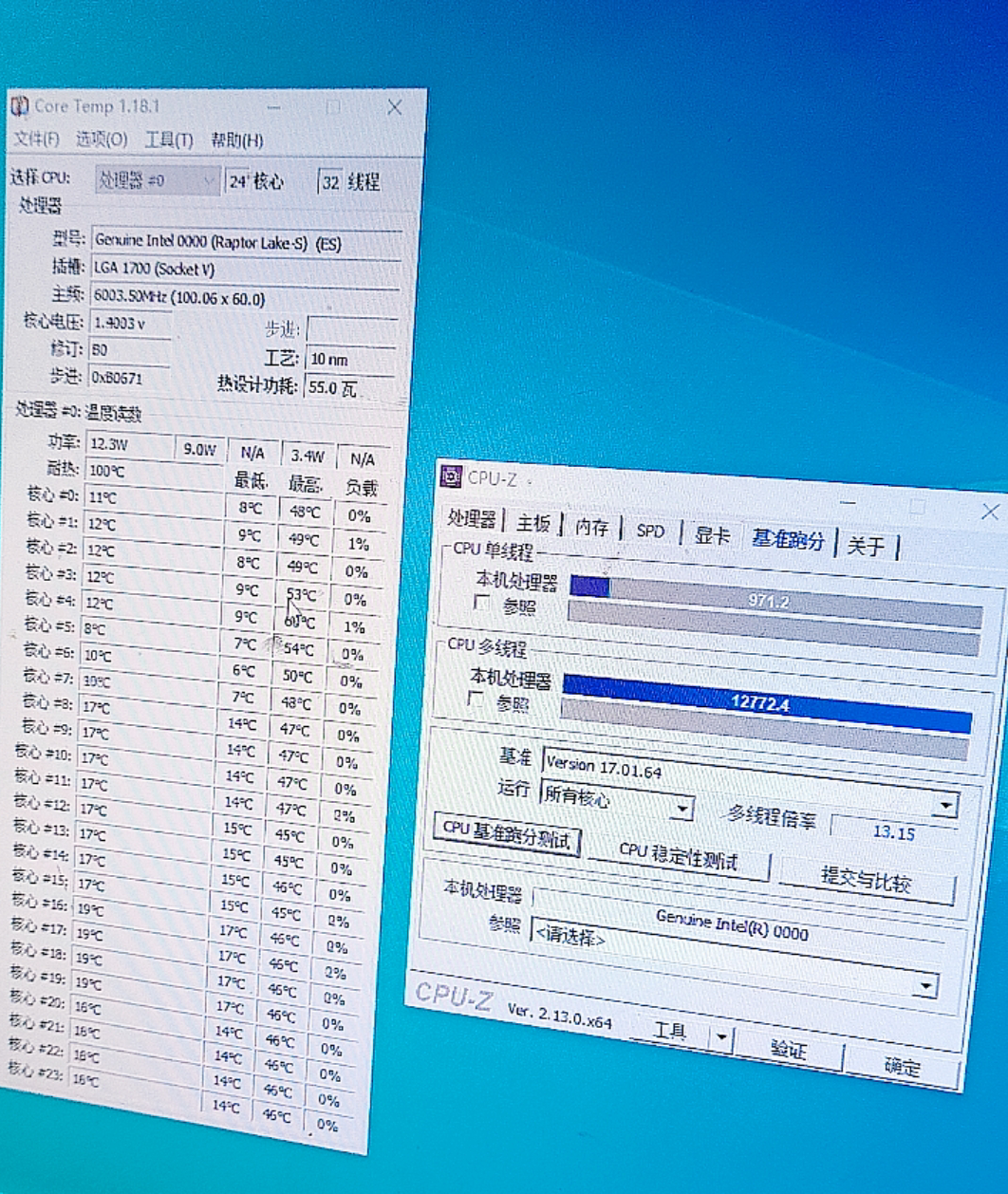The image size is (1008, 1194).
Task: Click the Genuine Intel(R) 0000 processor name in CPU-Z
Action: (731, 923)
